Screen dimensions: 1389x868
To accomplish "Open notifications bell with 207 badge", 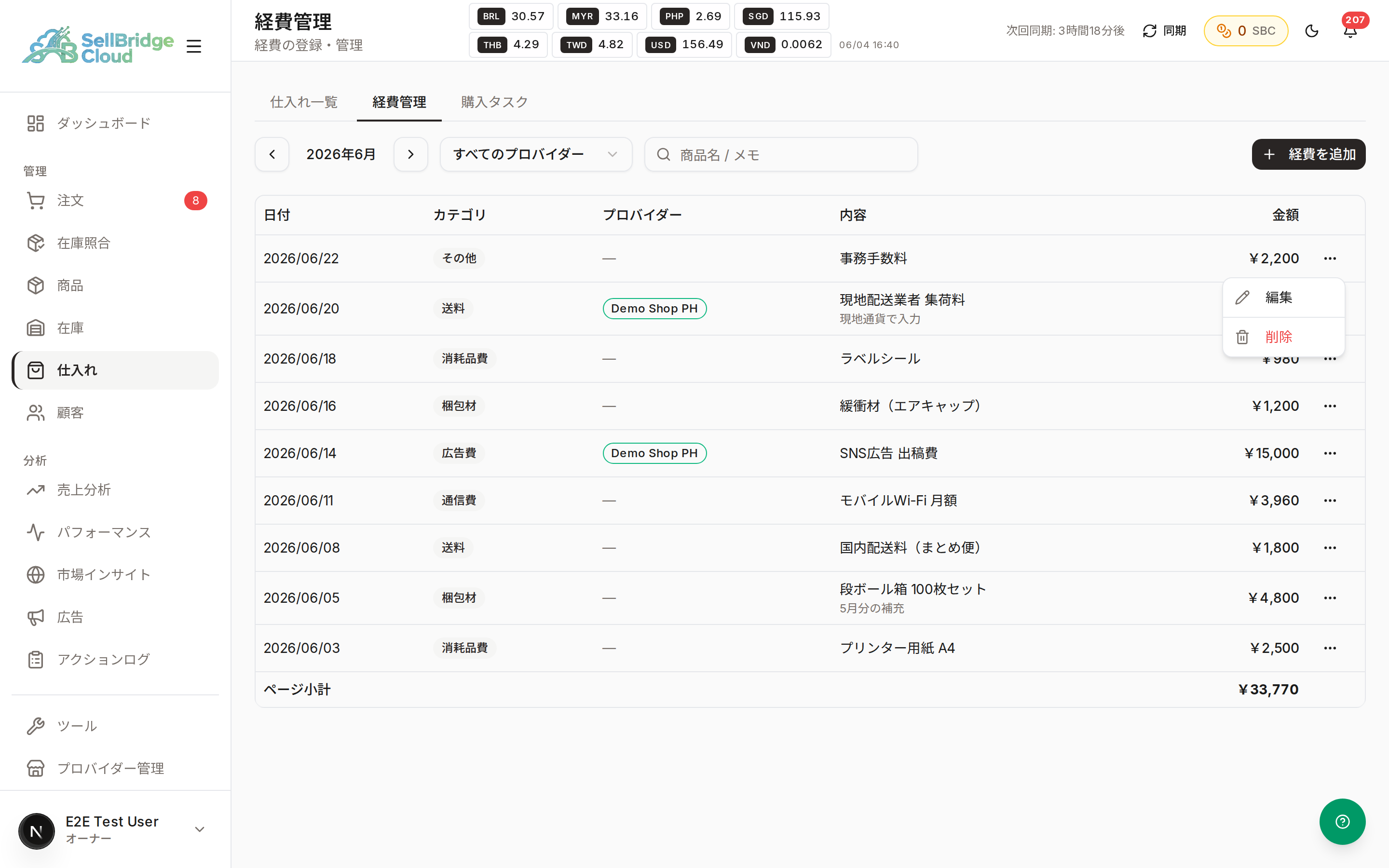I will click(1350, 30).
